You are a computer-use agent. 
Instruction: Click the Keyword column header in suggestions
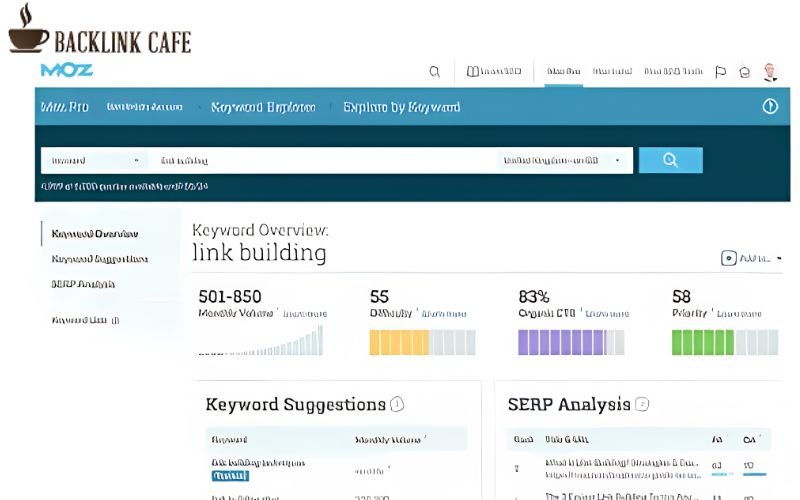click(x=229, y=439)
